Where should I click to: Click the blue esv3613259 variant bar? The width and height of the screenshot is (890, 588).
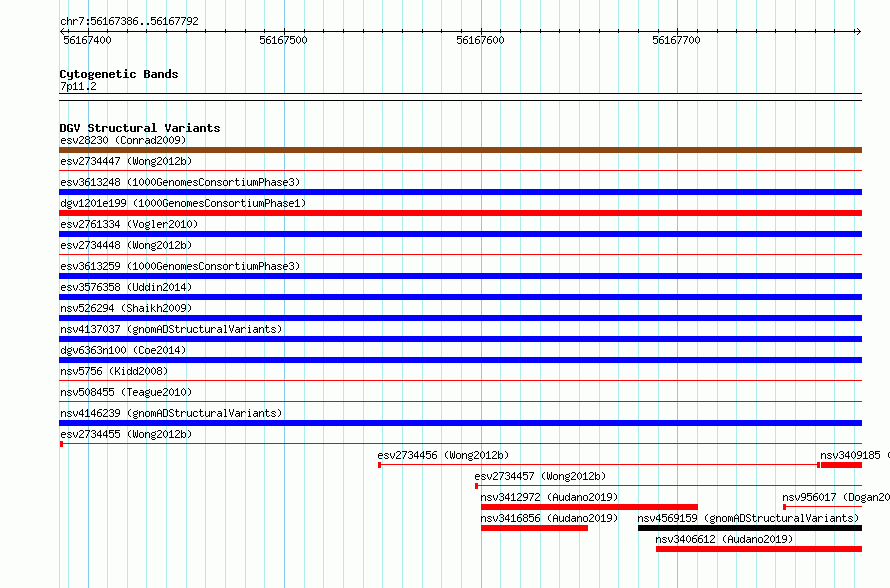(460, 276)
